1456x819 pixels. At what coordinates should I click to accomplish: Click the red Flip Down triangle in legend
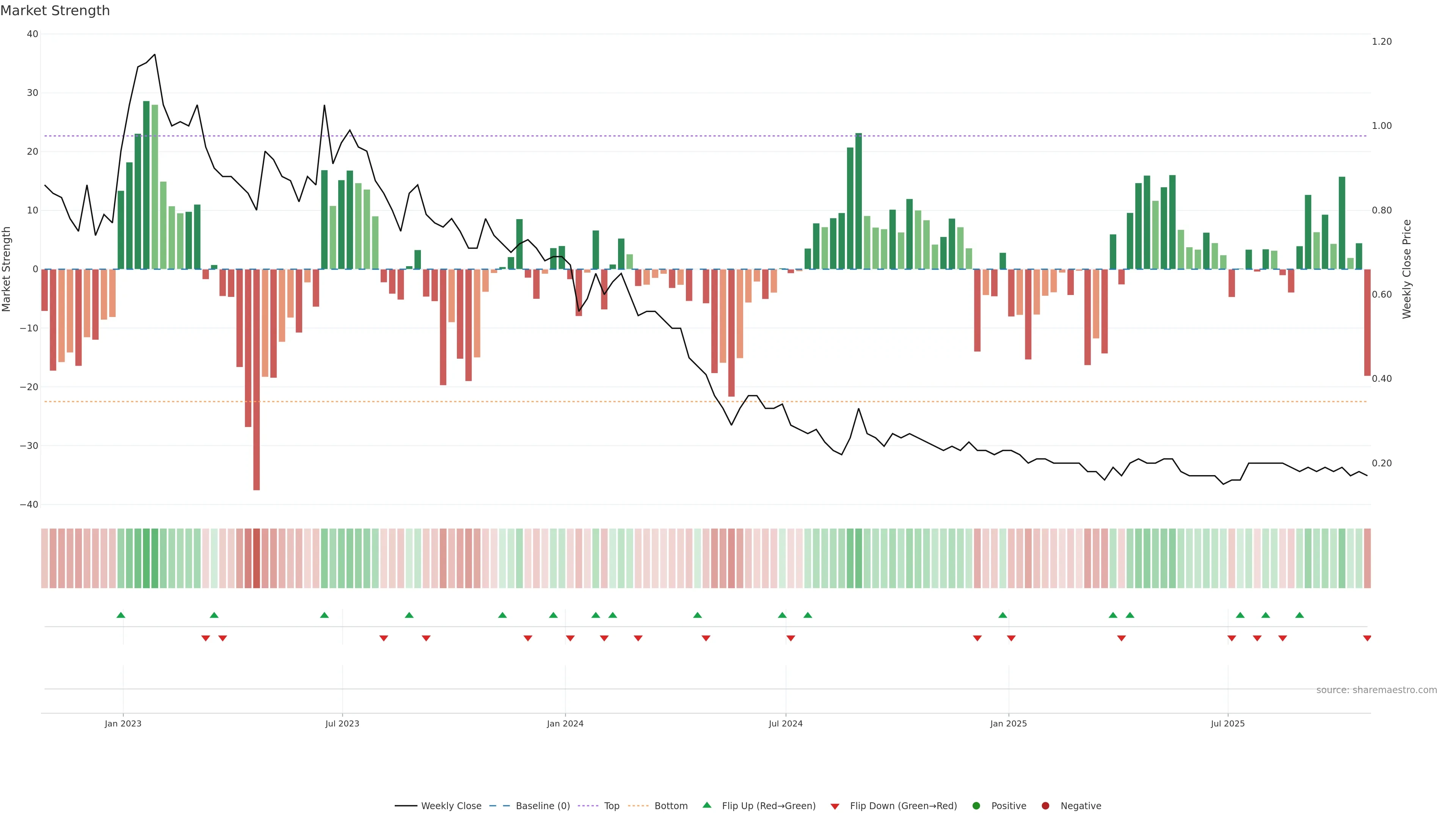(835, 806)
